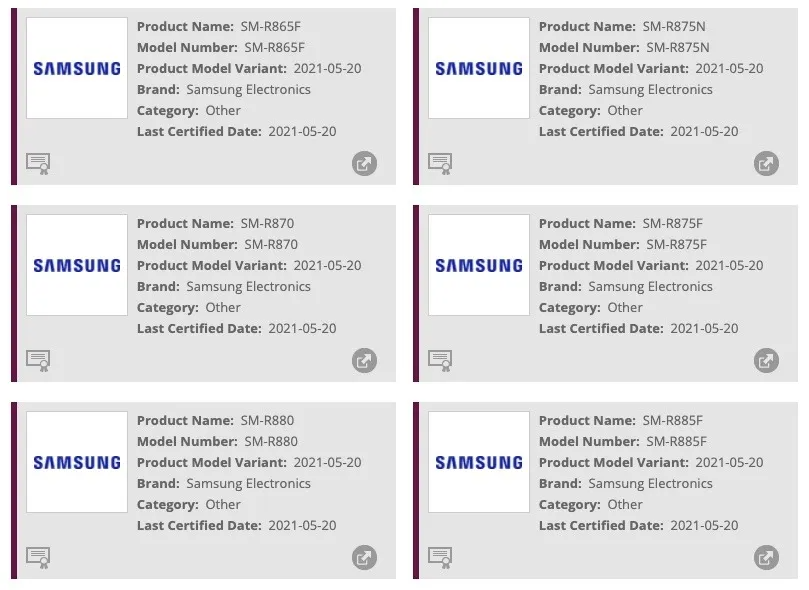Open external link for SM-R875N card
Viewport: 809px width, 590px height.
point(766,164)
